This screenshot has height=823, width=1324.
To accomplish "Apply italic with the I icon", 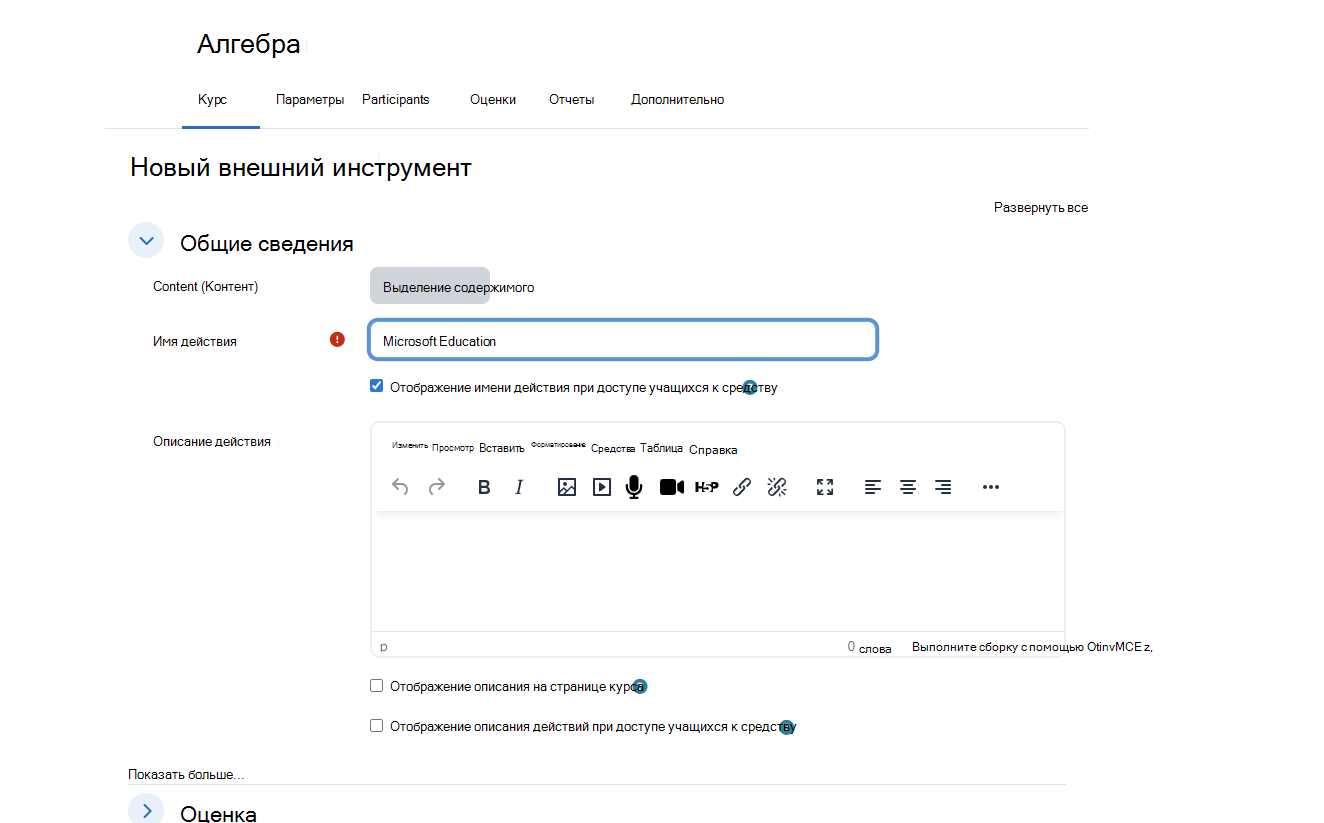I will pyautogui.click(x=519, y=487).
